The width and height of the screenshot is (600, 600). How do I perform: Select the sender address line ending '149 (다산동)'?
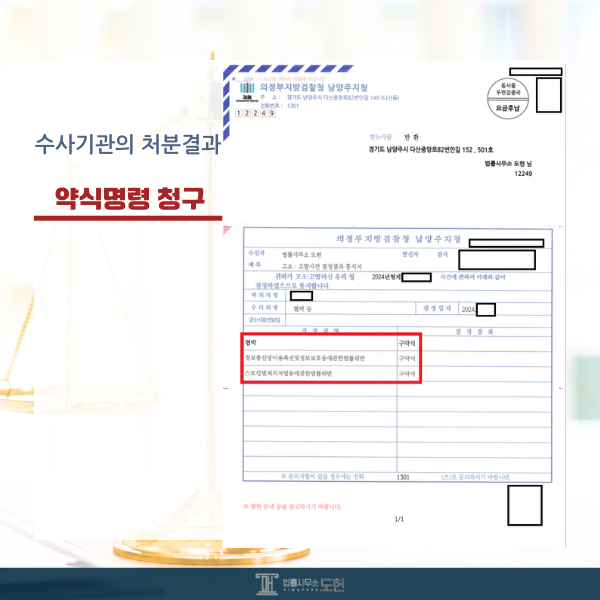point(330,98)
